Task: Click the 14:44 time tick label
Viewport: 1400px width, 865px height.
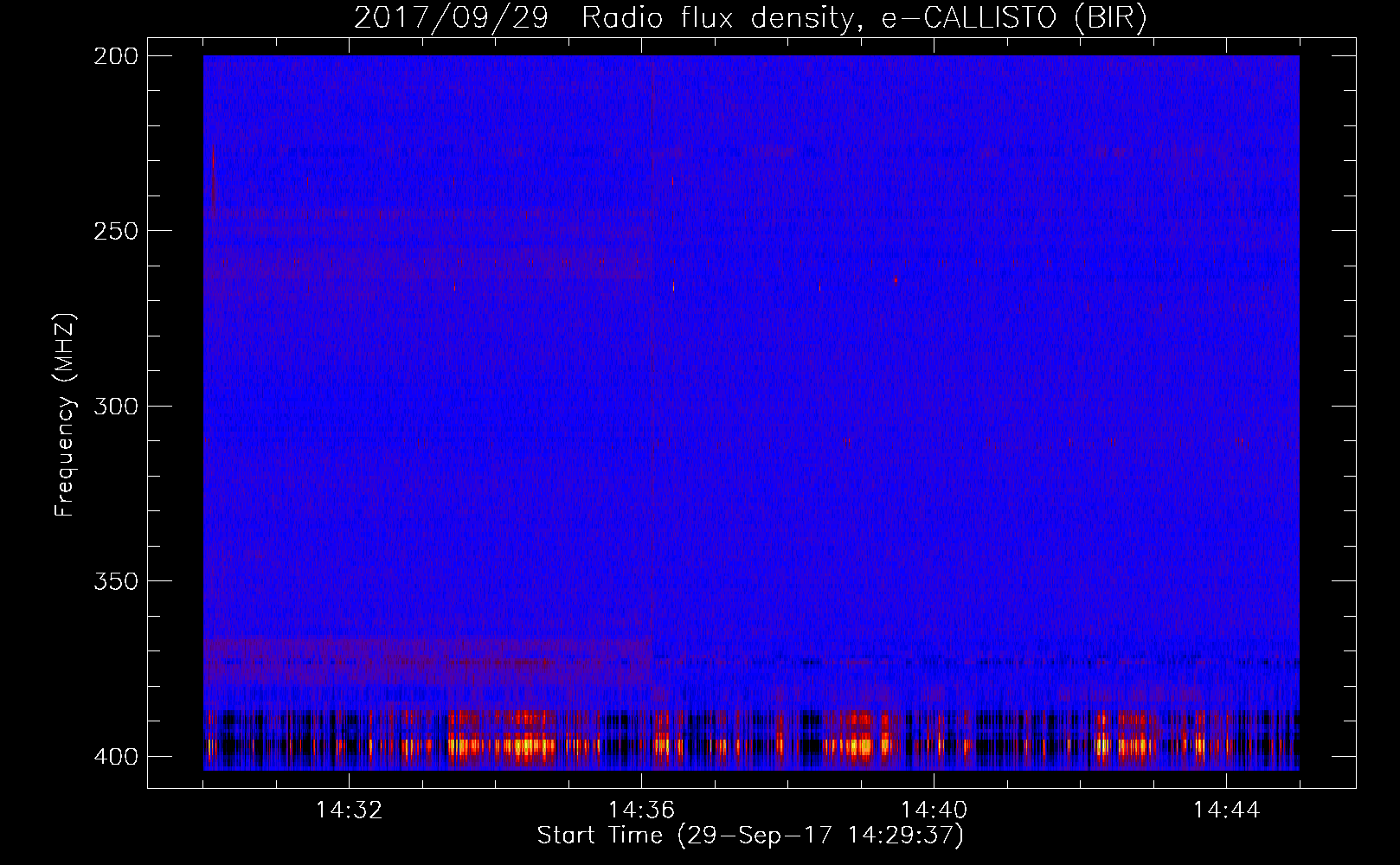Action: pos(1226,811)
